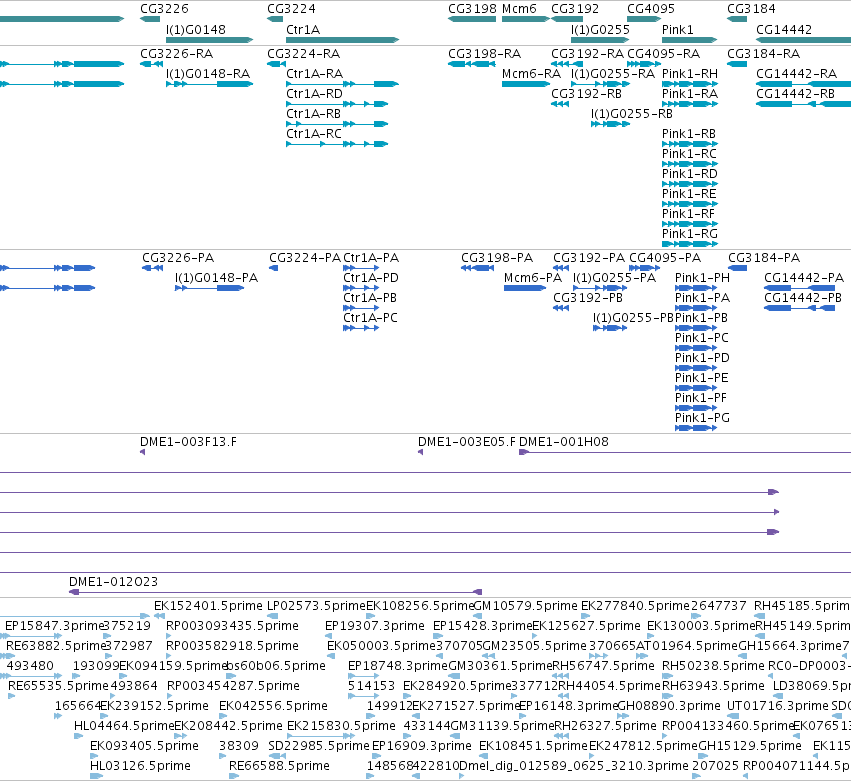Click protein Mcm6-PA
The image size is (851, 781).
[x=533, y=278]
